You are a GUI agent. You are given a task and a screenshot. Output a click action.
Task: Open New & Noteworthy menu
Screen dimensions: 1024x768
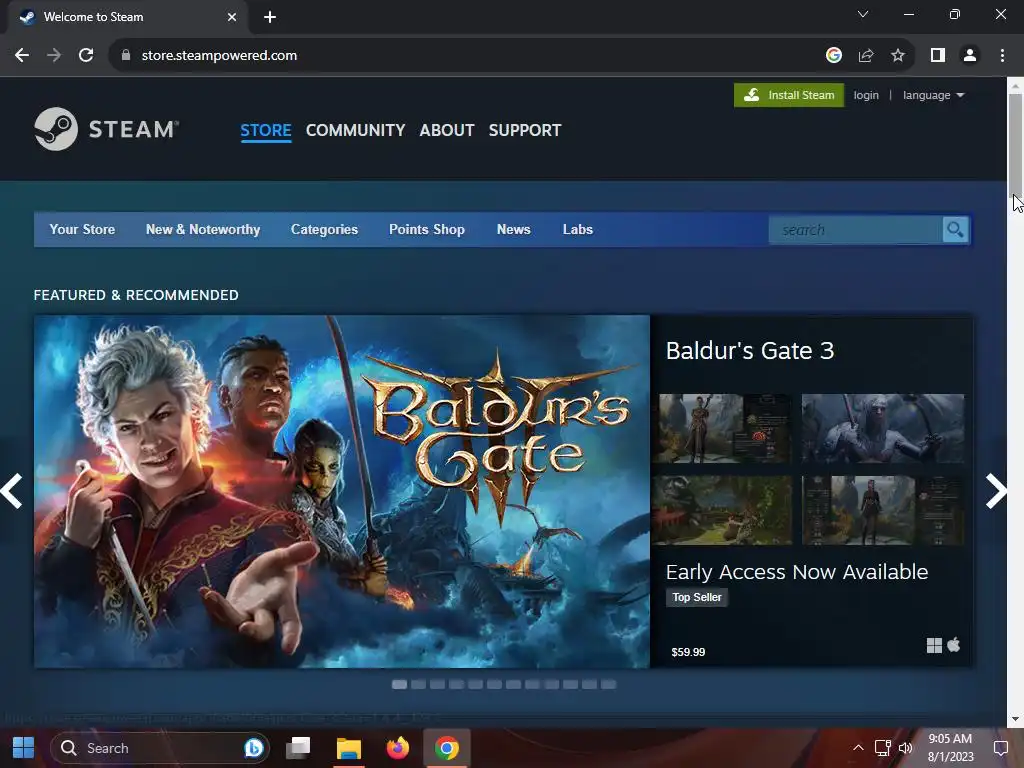pos(202,229)
